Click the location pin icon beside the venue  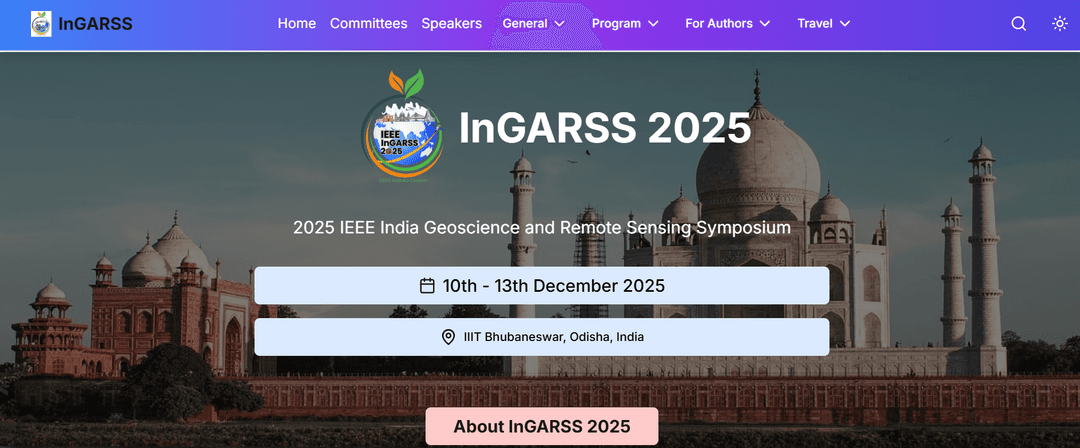click(448, 337)
